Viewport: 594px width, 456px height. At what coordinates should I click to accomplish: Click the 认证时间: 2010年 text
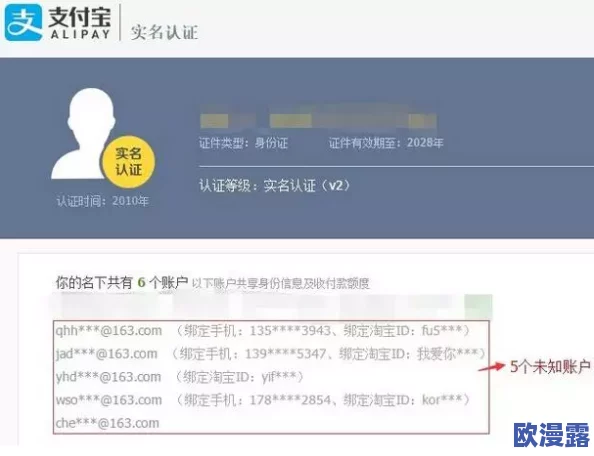click(102, 201)
